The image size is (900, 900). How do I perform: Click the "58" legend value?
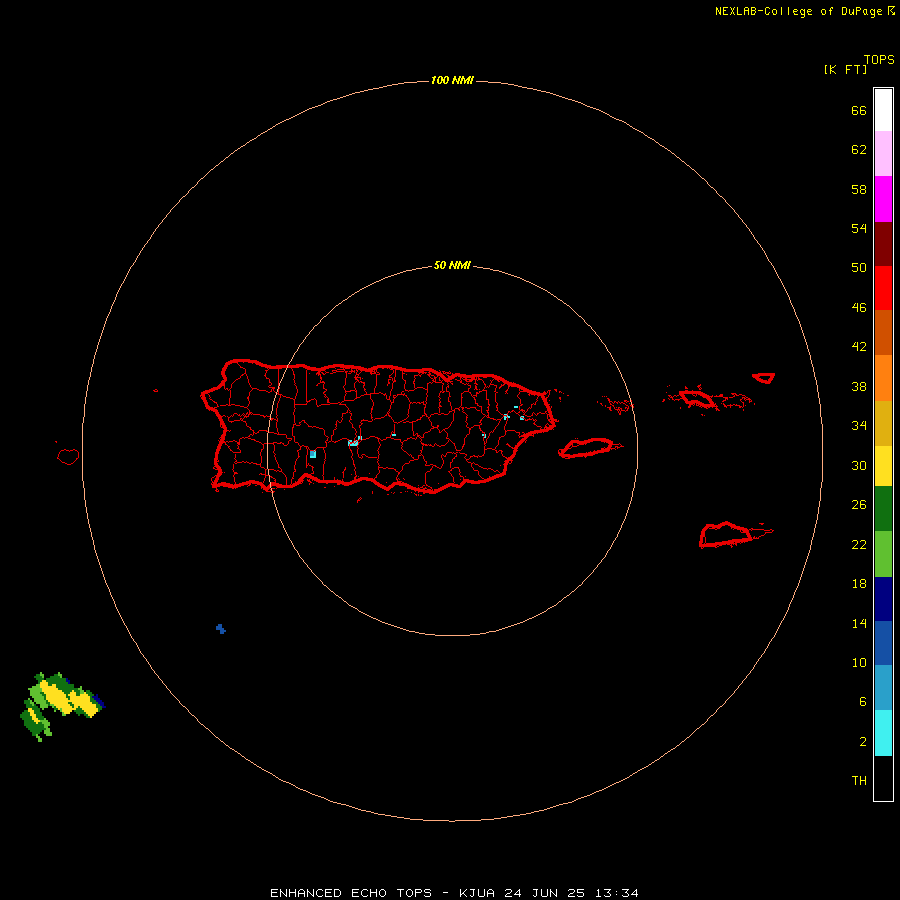pyautogui.click(x=859, y=189)
